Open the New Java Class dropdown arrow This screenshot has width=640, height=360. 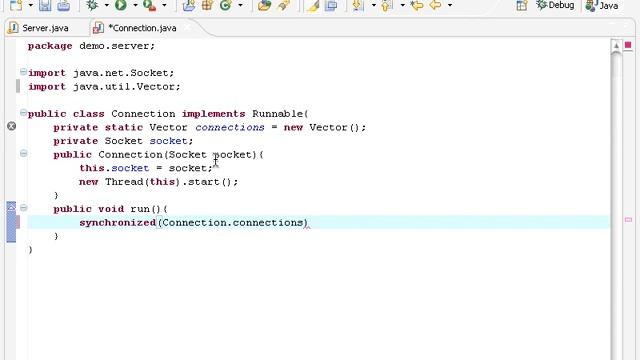coord(240,5)
